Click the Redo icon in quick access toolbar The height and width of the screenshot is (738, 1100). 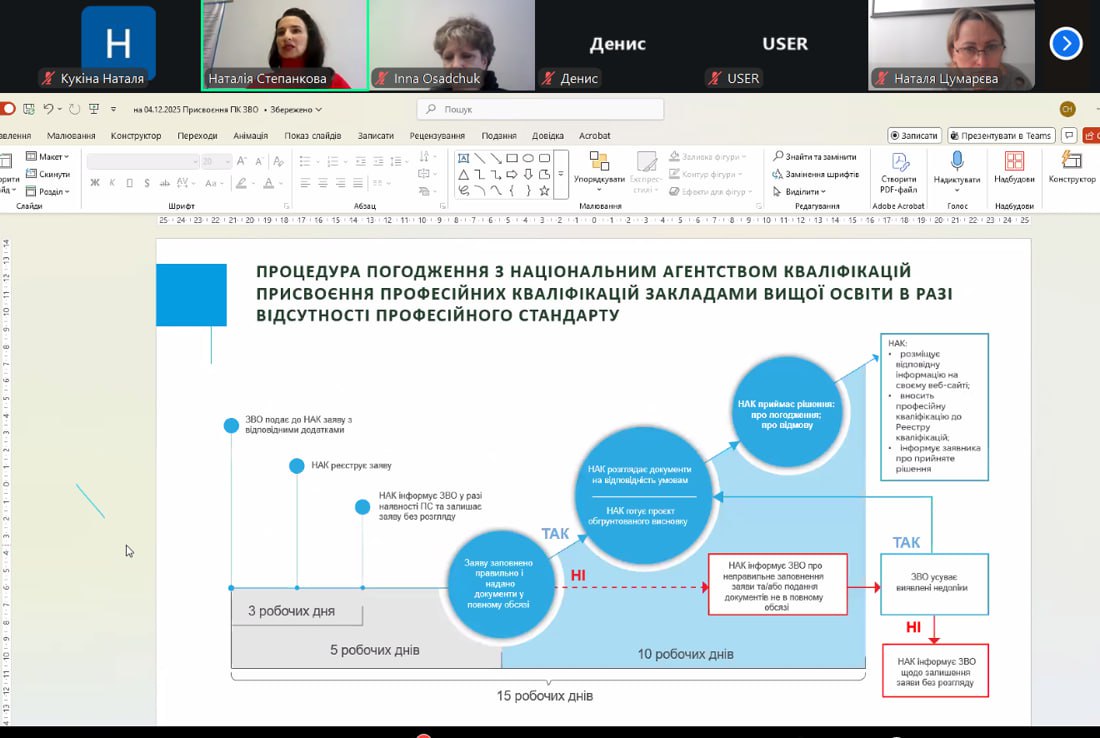point(74,109)
